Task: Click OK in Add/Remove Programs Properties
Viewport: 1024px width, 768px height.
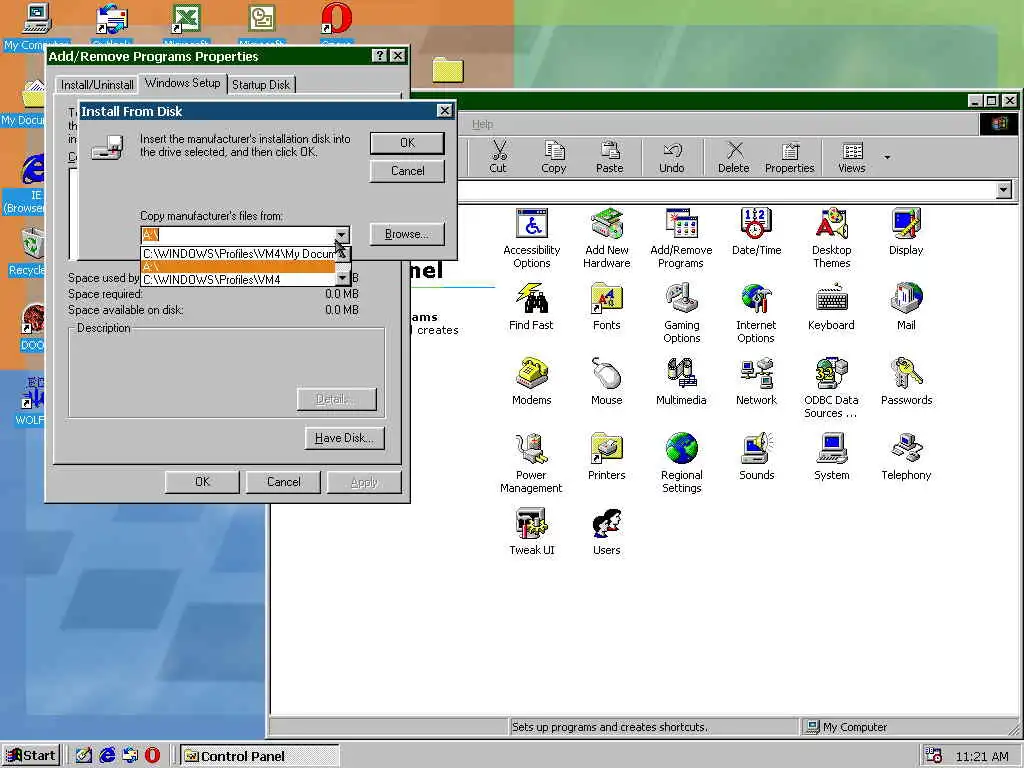Action: tap(202, 482)
